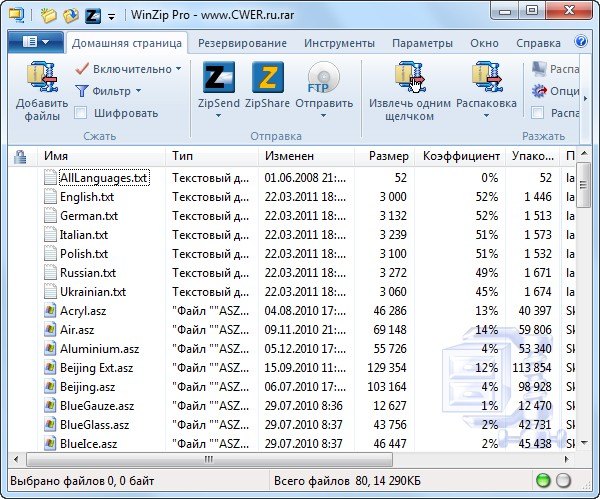This screenshot has height=499, width=600.
Task: Click the Распаковка (Unzip) icon
Action: (x=485, y=76)
